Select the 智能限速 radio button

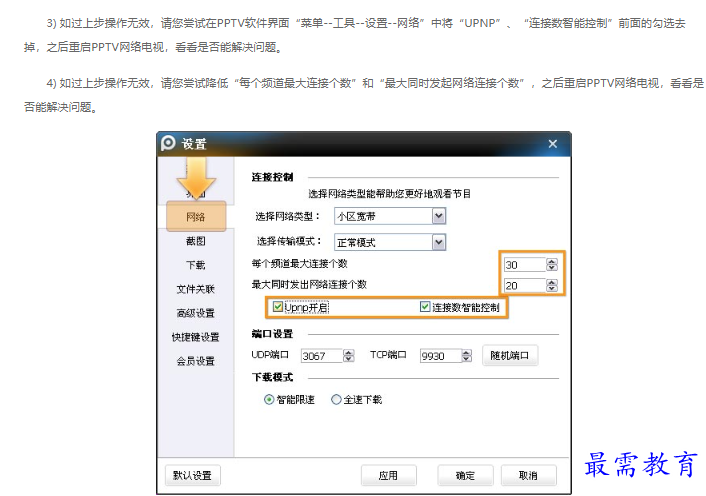pyautogui.click(x=269, y=400)
